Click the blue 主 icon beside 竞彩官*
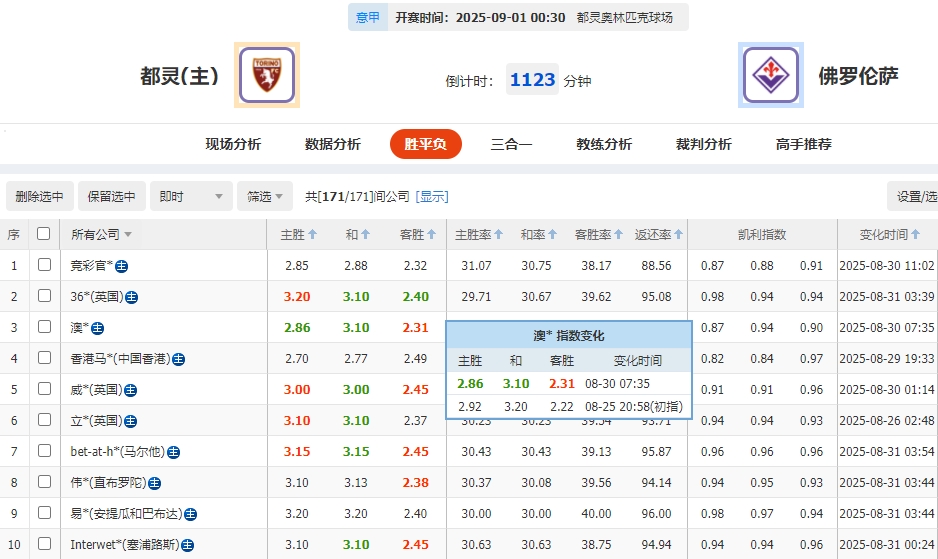Image resolution: width=938 pixels, height=559 pixels. (x=122, y=266)
